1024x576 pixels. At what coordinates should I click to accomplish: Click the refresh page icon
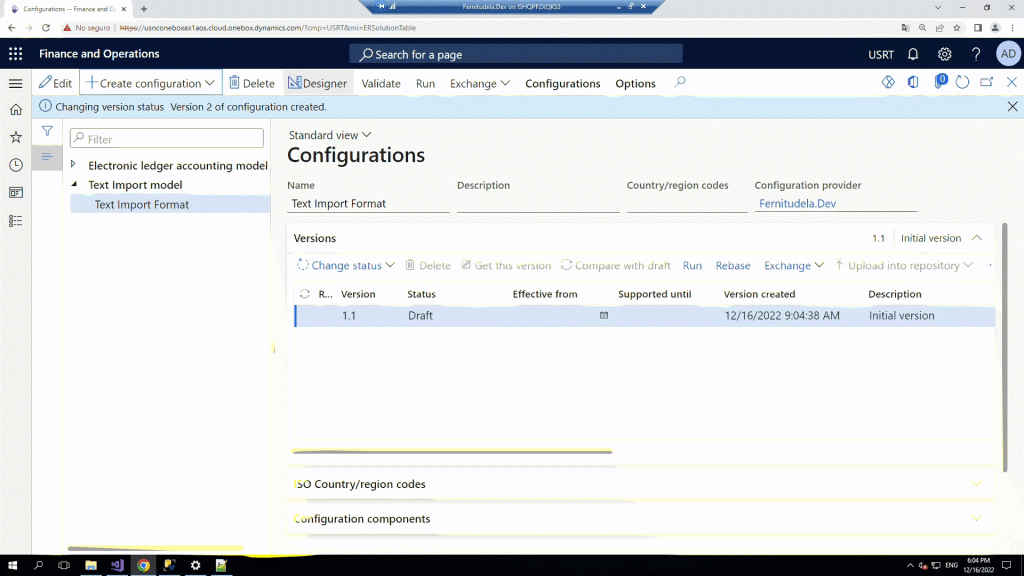pos(962,83)
